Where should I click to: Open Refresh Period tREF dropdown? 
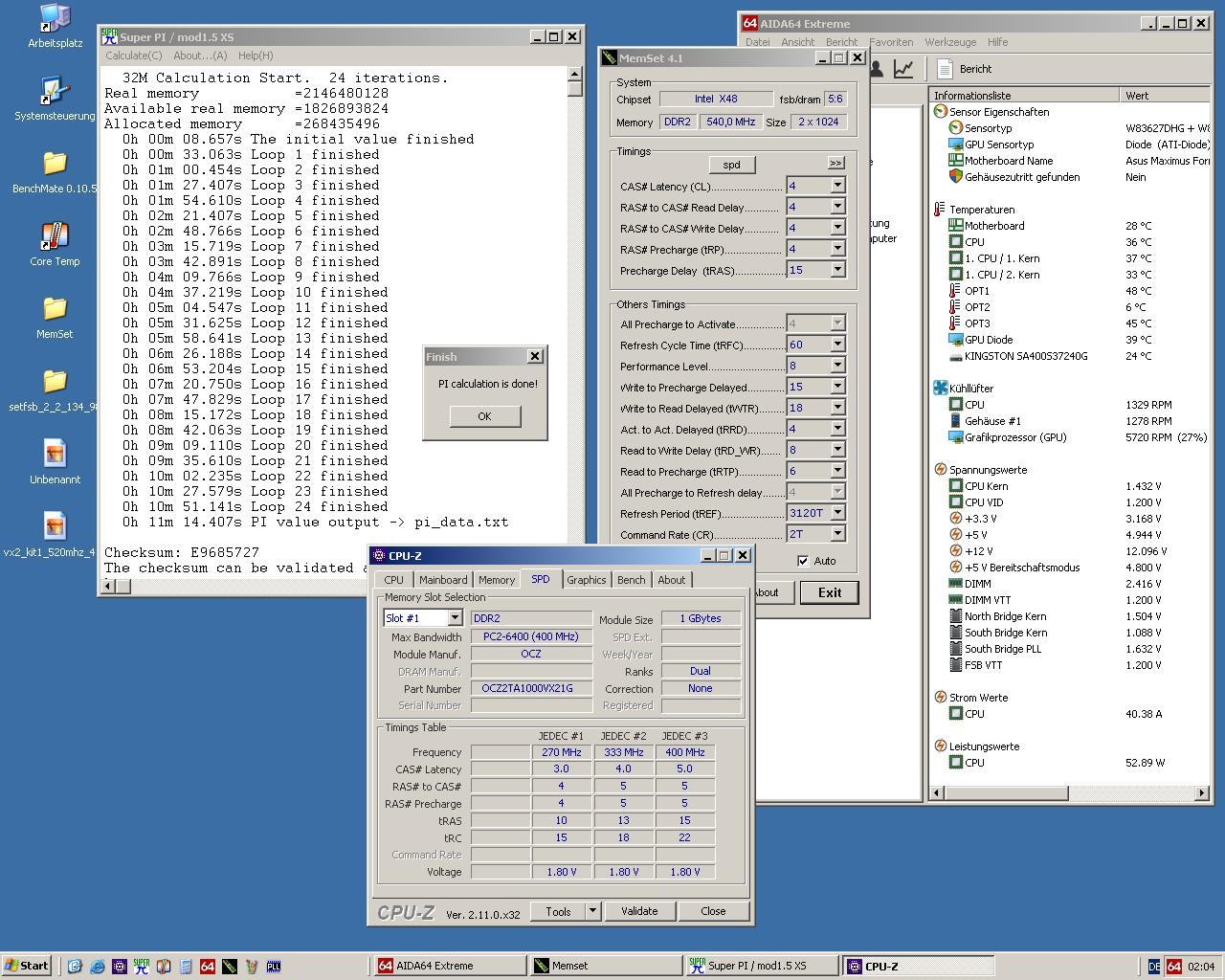(x=837, y=513)
